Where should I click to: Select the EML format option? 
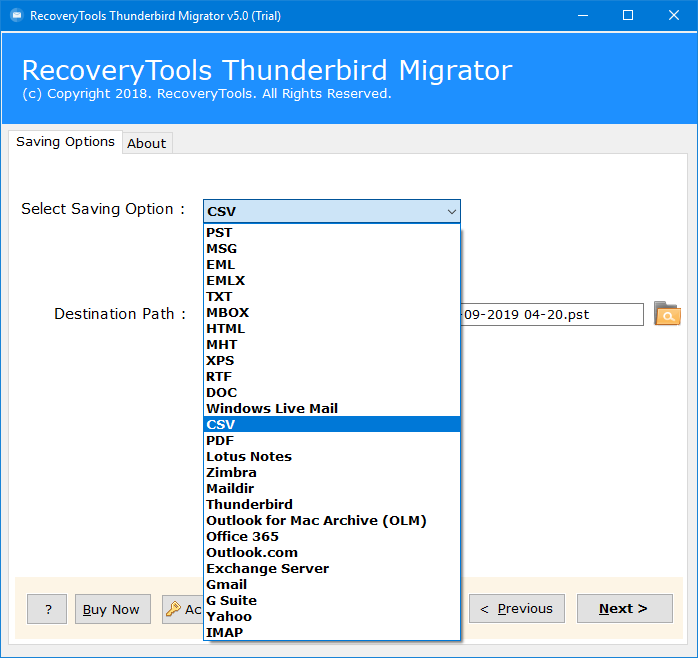(x=332, y=264)
